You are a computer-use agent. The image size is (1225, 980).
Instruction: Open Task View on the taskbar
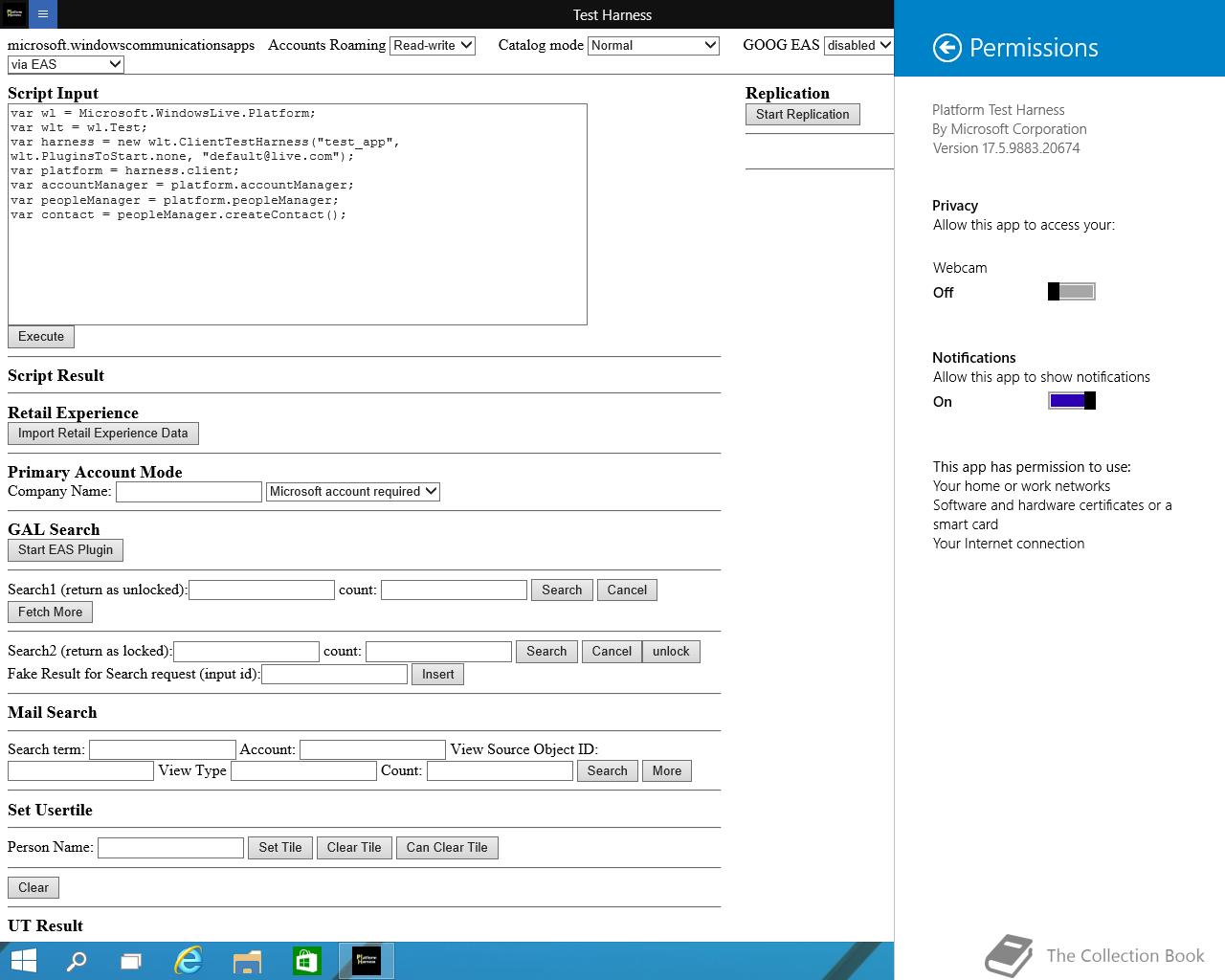[x=131, y=961]
